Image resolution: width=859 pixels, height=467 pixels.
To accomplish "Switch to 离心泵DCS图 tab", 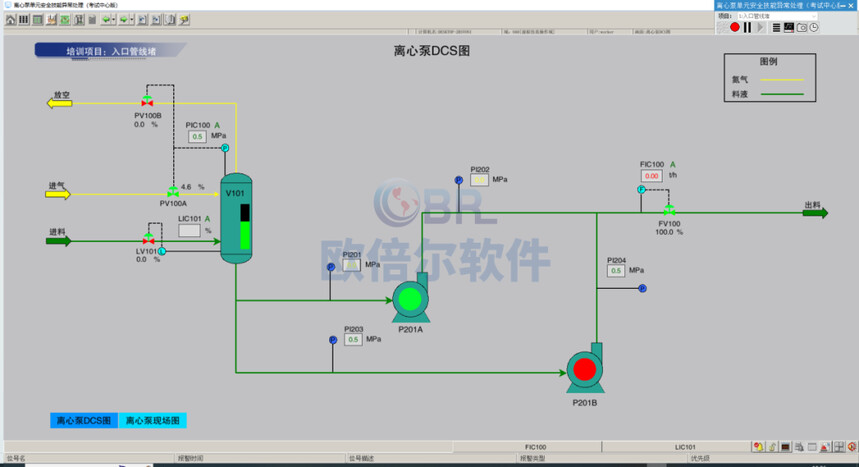I will tap(84, 420).
